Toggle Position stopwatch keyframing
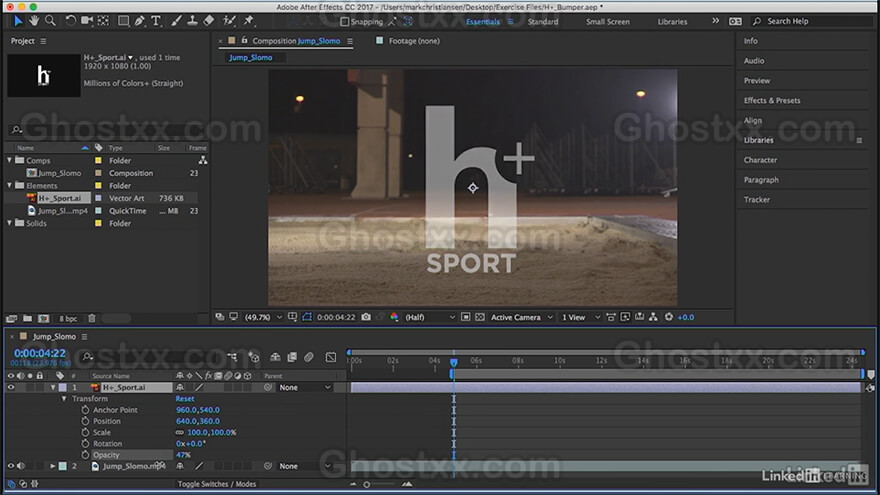 click(x=85, y=421)
